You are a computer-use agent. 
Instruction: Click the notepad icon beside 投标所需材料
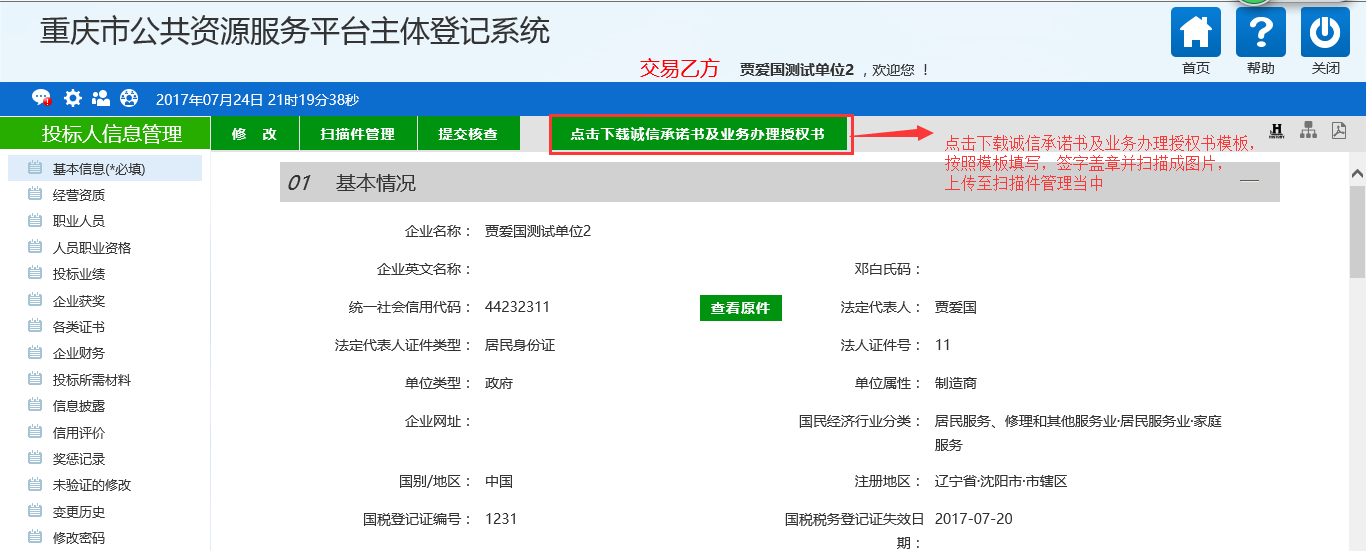[35, 379]
